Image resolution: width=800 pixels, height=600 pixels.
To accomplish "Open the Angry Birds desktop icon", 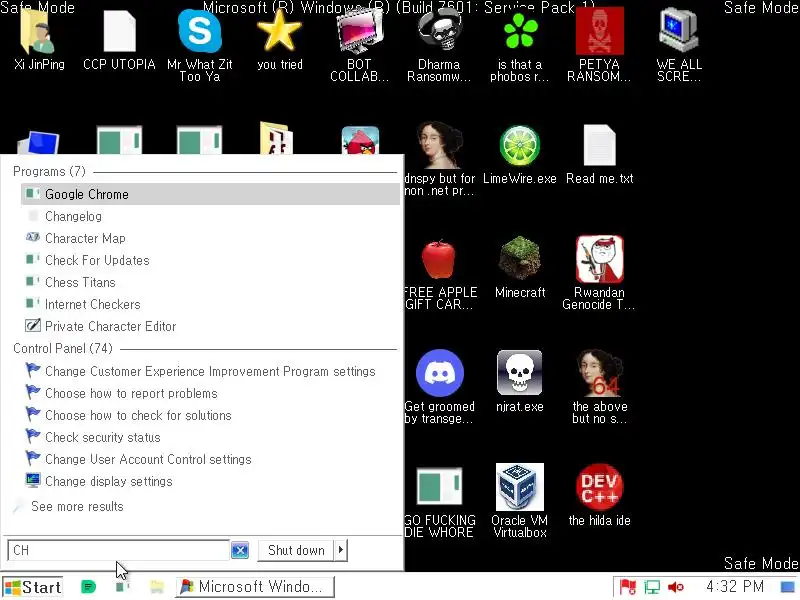I will coord(360,140).
